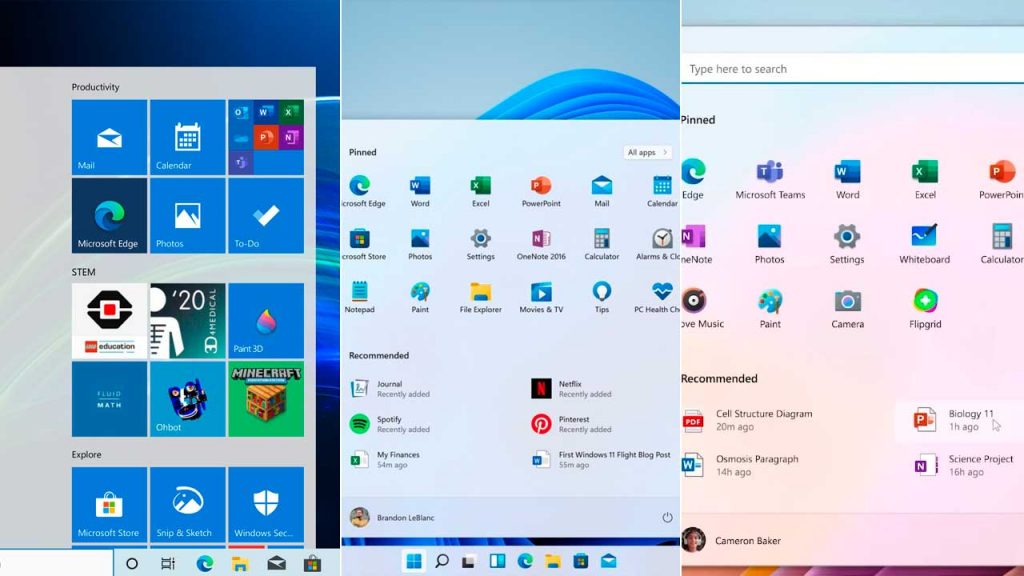Screen dimensions: 1024x576
Task: Open Task View on Windows 10 taskbar
Action: tap(168, 563)
